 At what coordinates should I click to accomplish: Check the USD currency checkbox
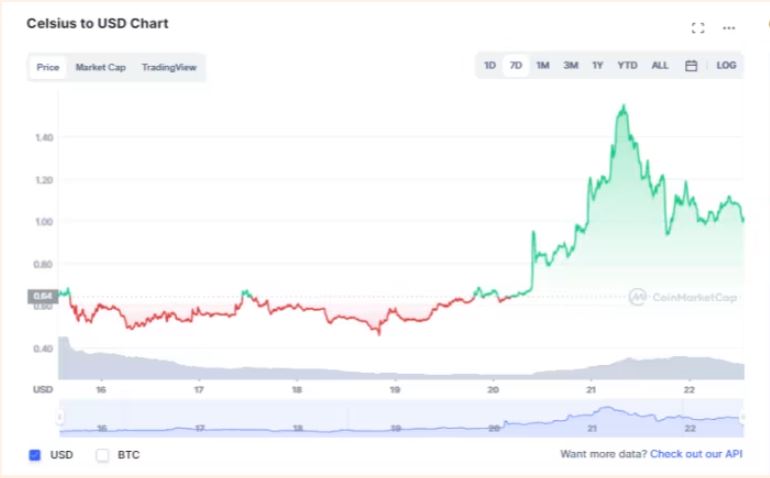[x=35, y=455]
